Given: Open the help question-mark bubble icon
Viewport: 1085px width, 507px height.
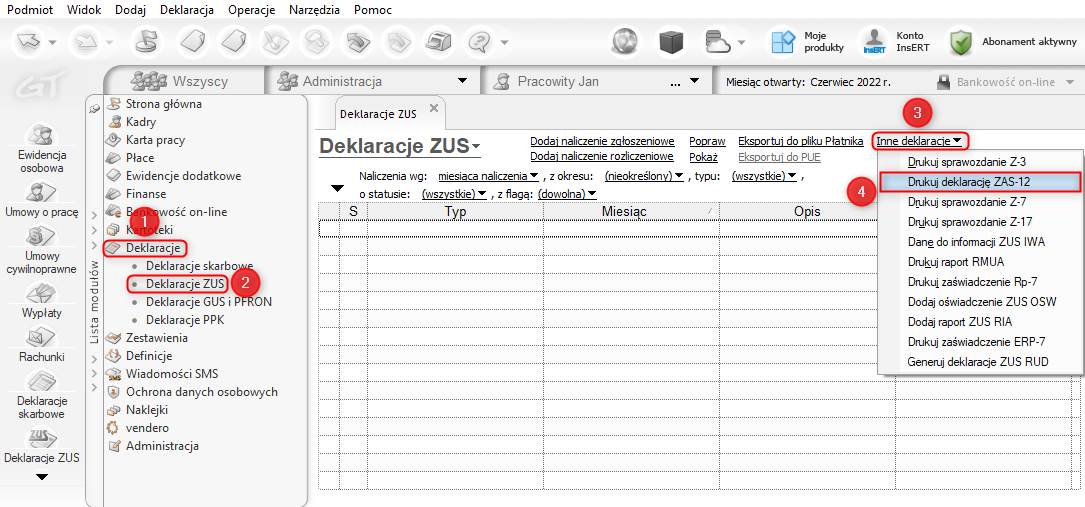Looking at the screenshot, I should click(x=480, y=42).
